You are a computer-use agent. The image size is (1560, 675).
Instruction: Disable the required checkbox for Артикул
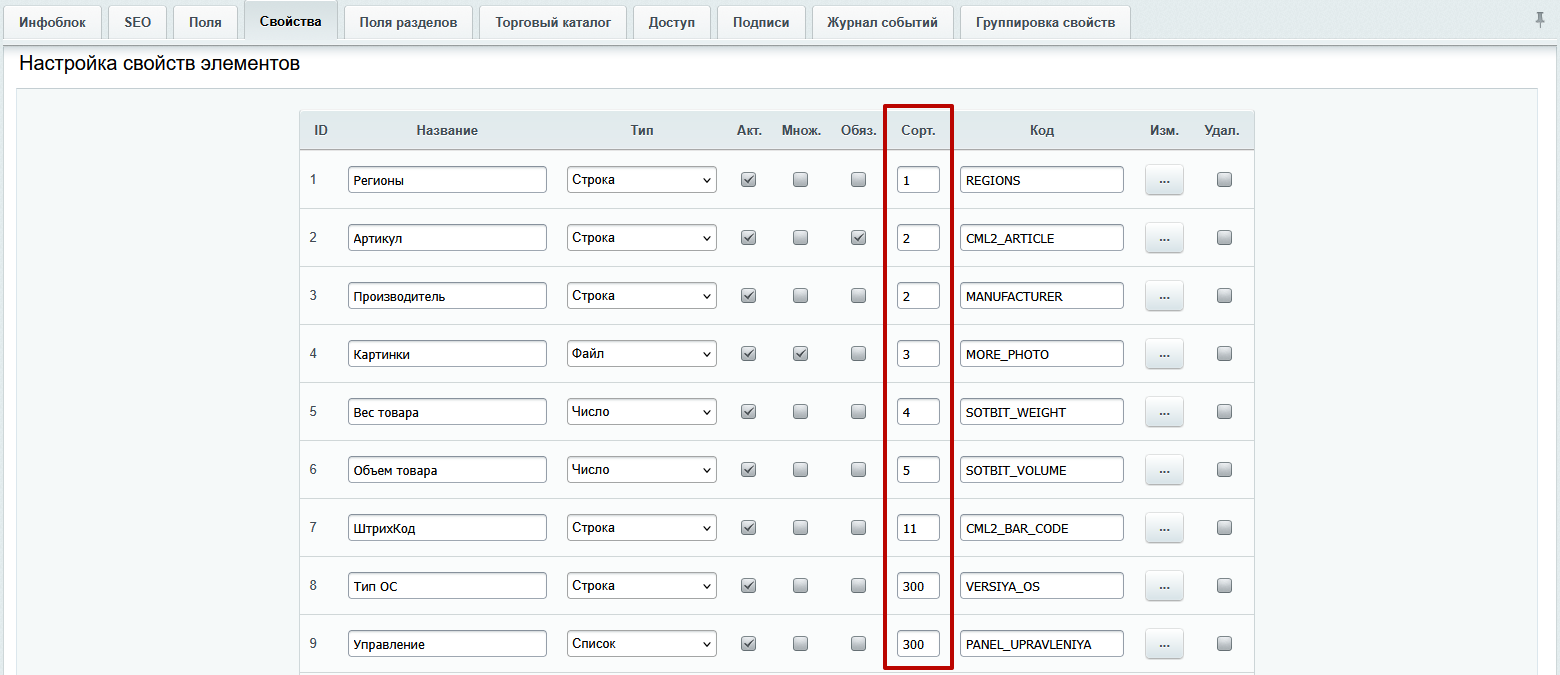coord(858,237)
